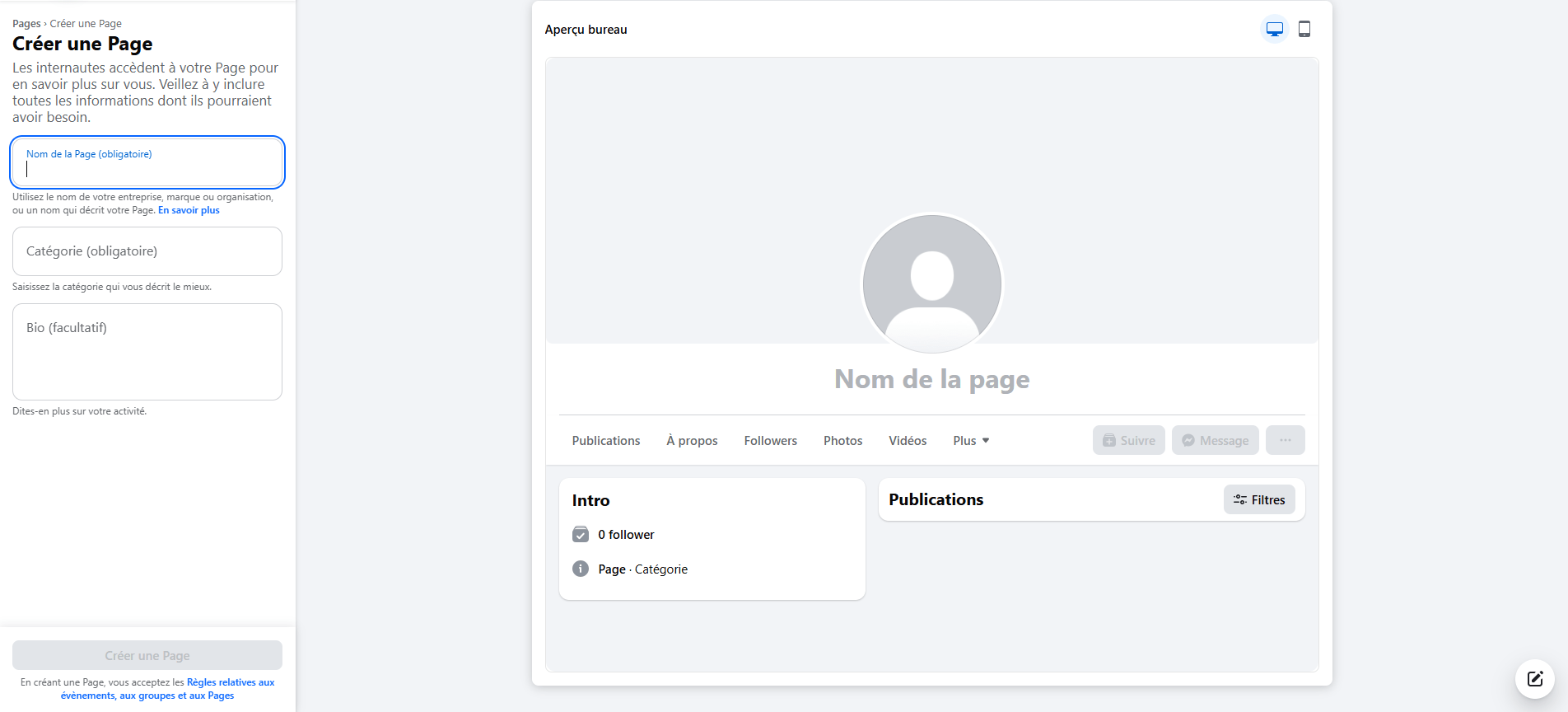Open the Filtres button in Publications

(x=1258, y=499)
